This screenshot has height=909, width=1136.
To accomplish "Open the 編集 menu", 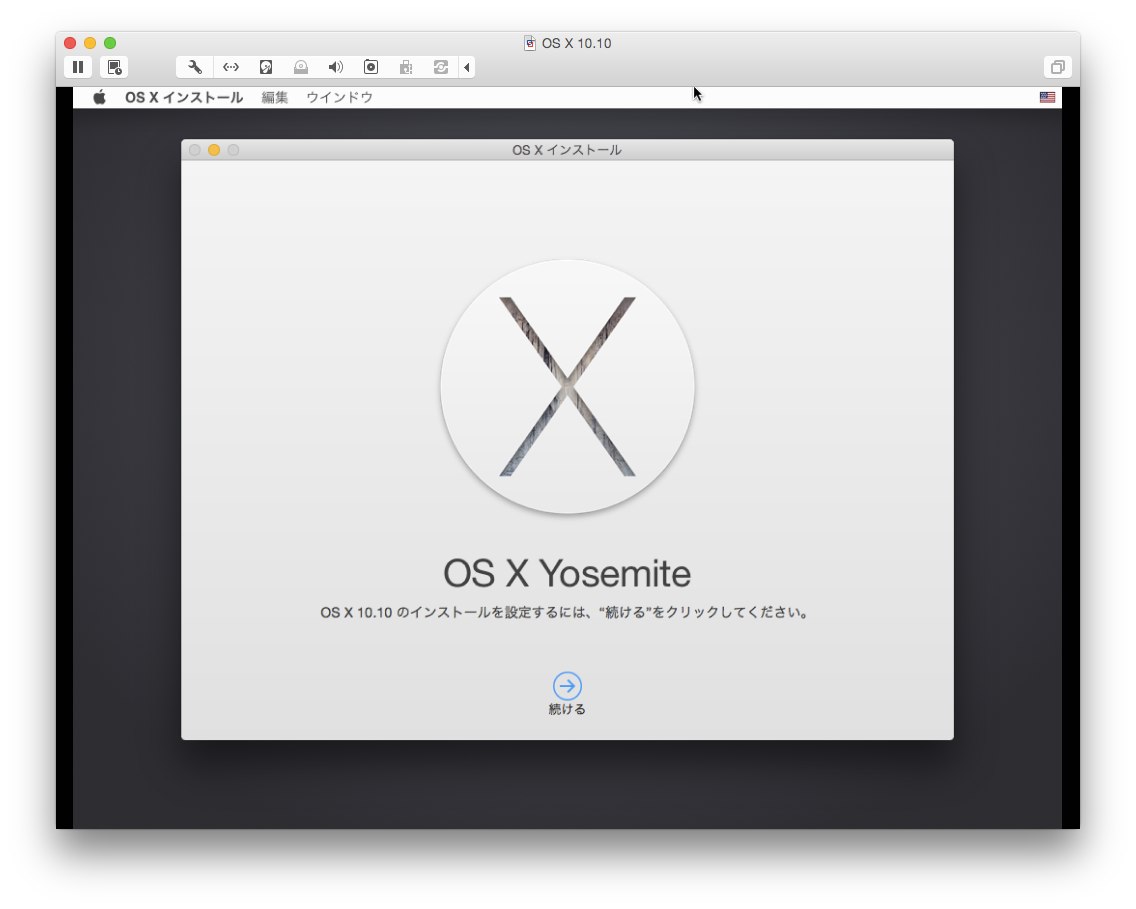I will 275,97.
